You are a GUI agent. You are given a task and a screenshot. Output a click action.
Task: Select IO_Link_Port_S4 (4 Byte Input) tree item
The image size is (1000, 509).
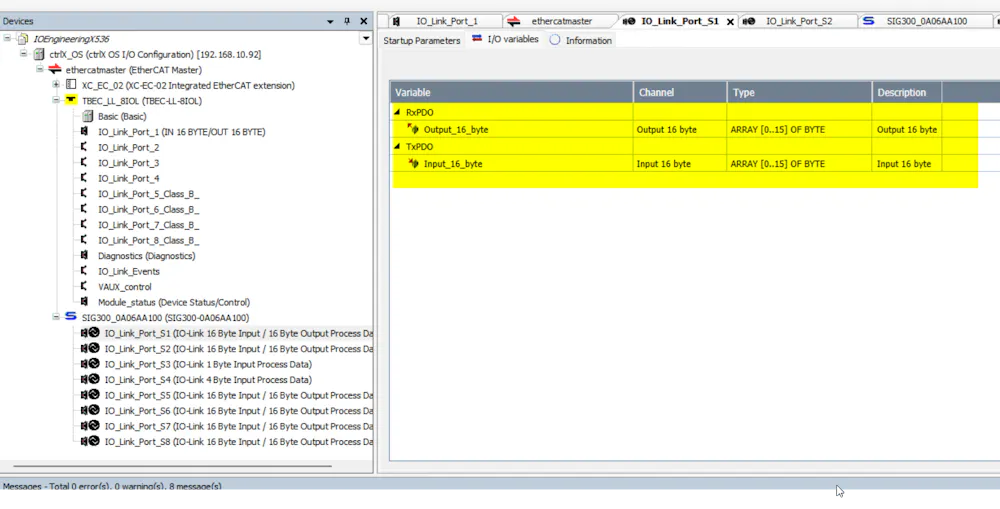208,380
